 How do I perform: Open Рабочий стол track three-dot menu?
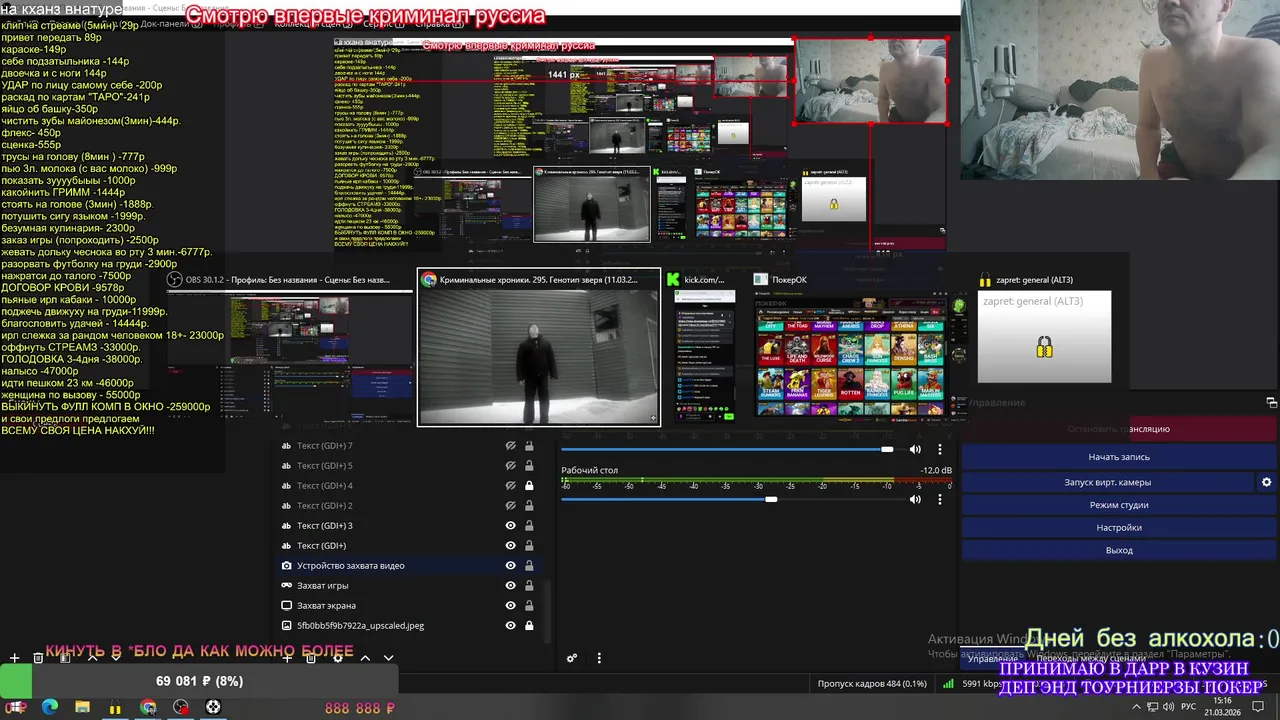click(x=939, y=499)
